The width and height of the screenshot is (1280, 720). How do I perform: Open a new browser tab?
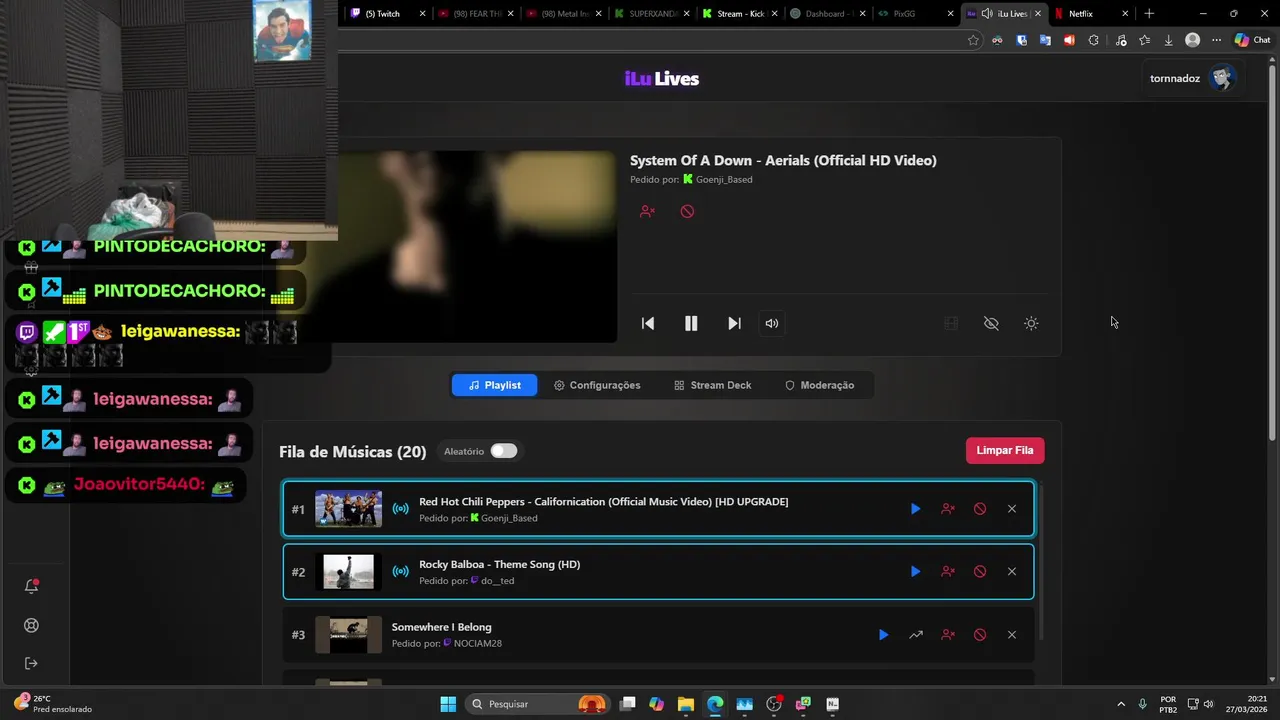coord(1149,14)
